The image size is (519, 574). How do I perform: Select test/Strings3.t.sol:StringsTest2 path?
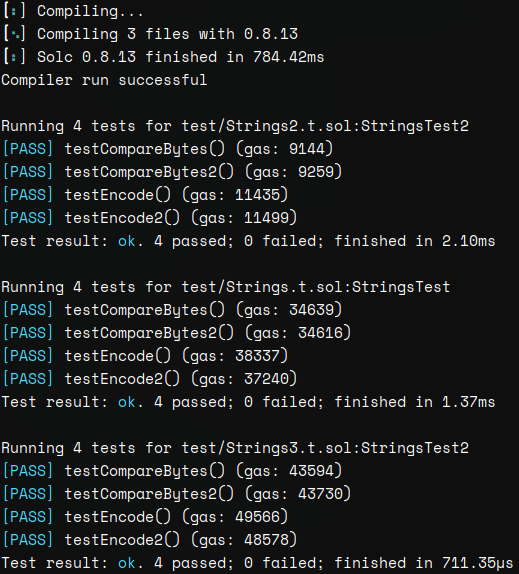coord(325,448)
